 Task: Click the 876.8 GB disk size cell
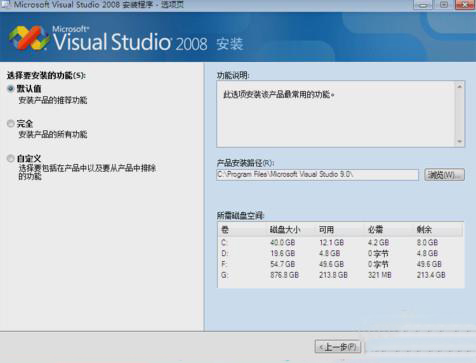(x=284, y=275)
